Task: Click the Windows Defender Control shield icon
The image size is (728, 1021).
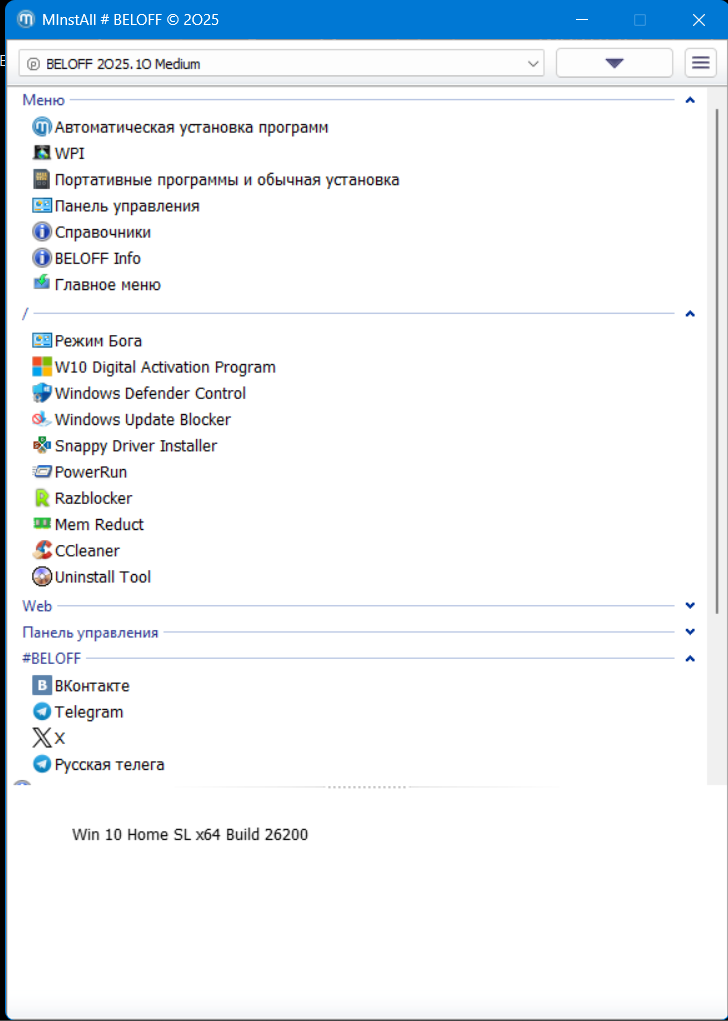Action: [x=42, y=393]
